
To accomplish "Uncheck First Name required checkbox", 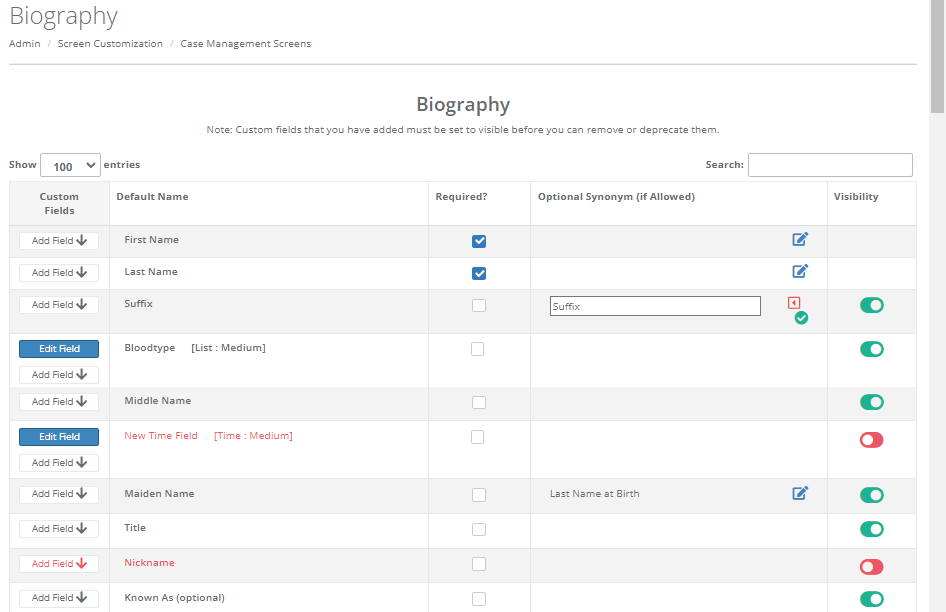I will (479, 241).
